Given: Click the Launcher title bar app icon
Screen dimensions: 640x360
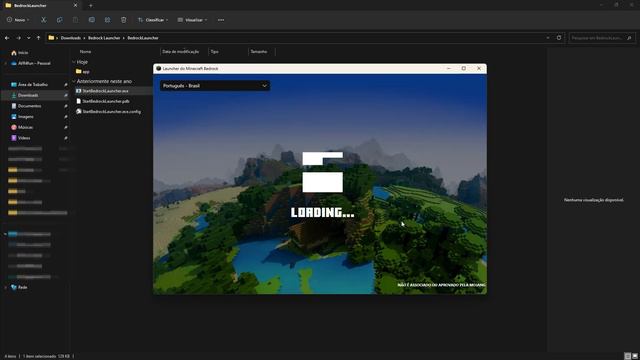Looking at the screenshot, I should tap(158, 69).
